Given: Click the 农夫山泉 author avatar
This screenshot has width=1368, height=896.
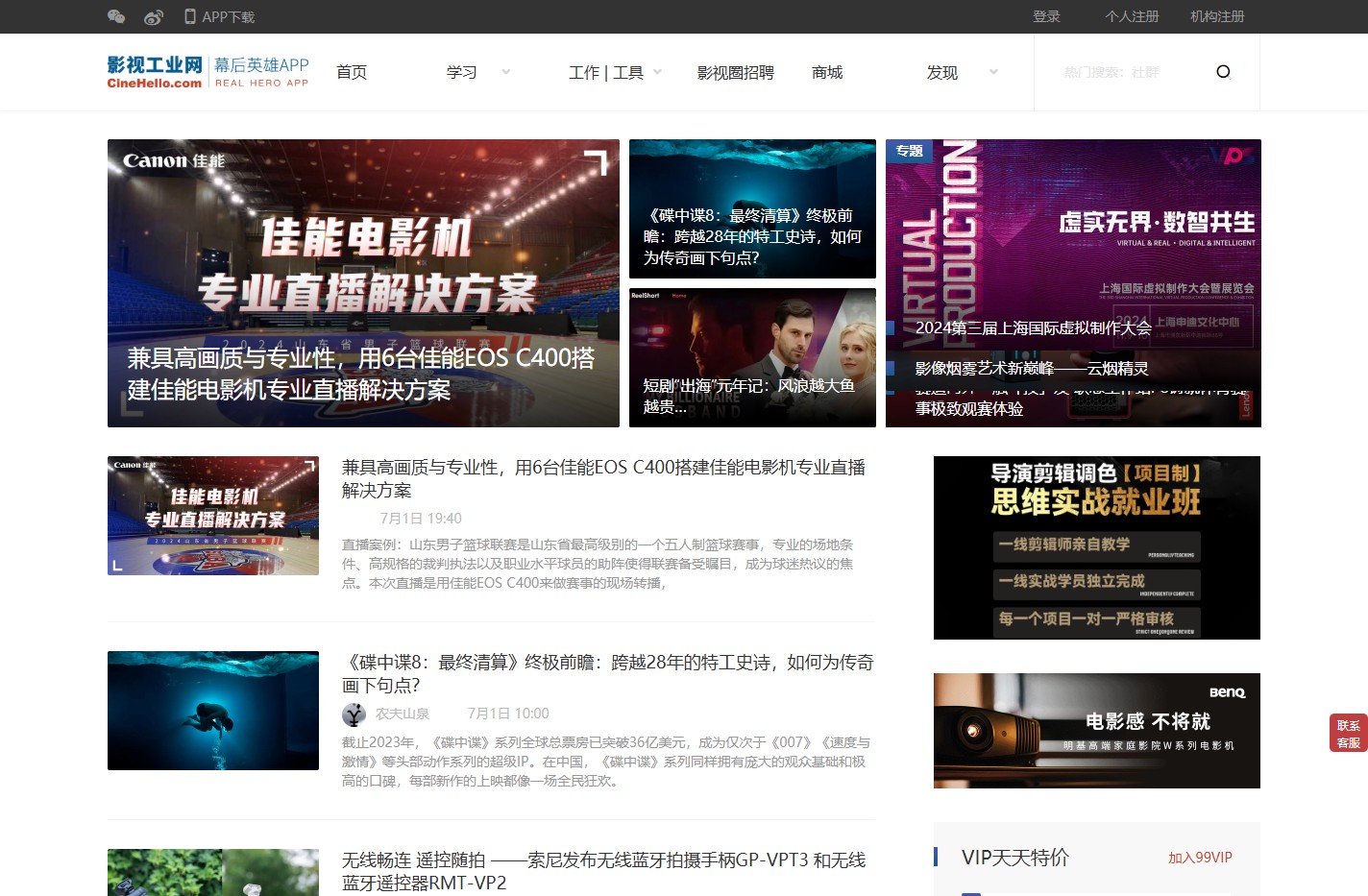Looking at the screenshot, I should click(x=354, y=714).
